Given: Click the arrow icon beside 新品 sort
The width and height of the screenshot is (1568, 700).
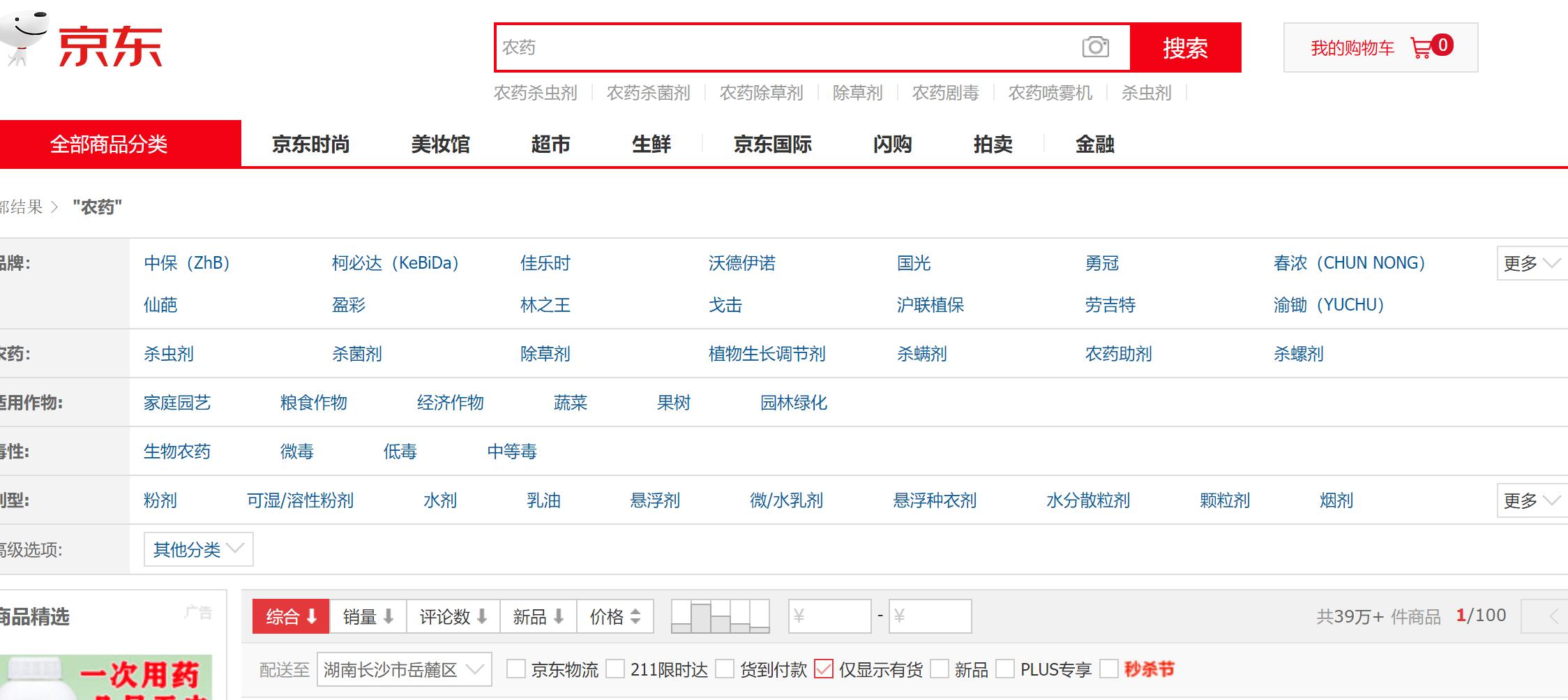Looking at the screenshot, I should (x=557, y=616).
